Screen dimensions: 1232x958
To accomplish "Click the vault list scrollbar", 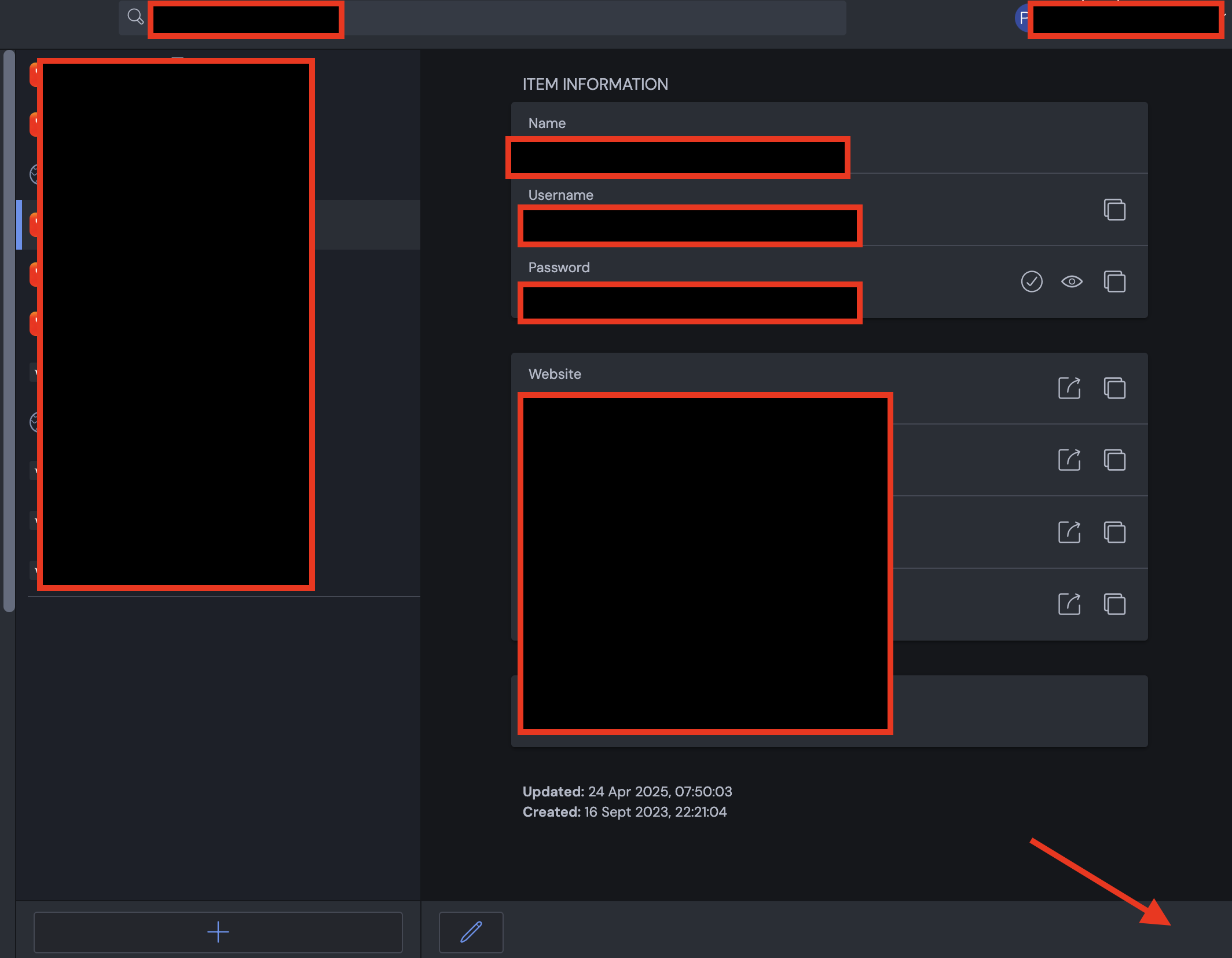I will tap(9, 330).
